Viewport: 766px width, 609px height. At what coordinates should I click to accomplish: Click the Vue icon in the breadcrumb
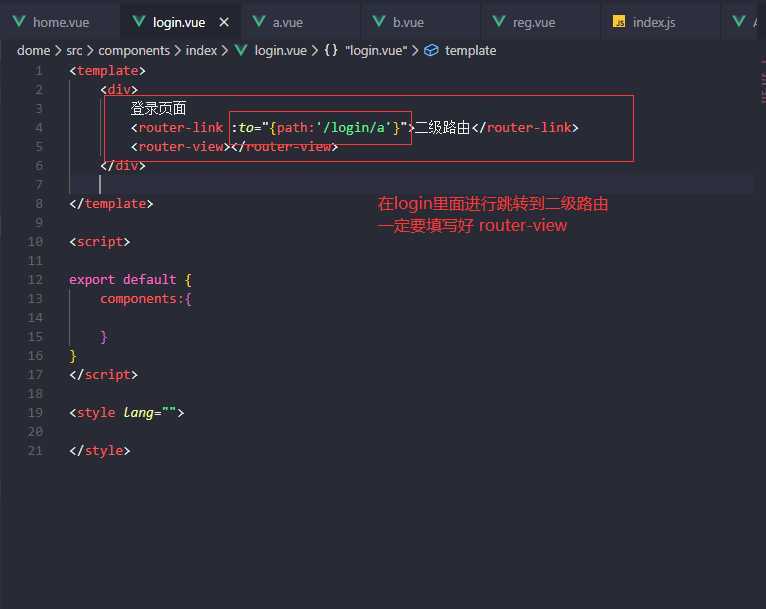pos(241,50)
